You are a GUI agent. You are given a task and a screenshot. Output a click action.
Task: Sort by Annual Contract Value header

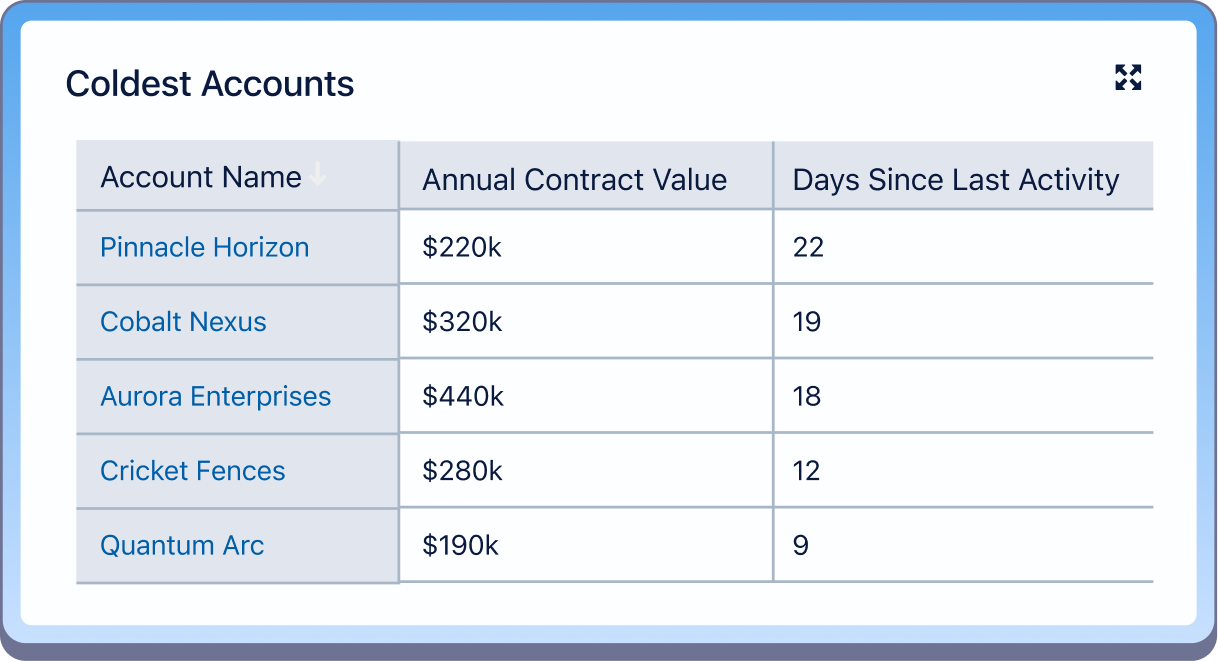pos(574,180)
